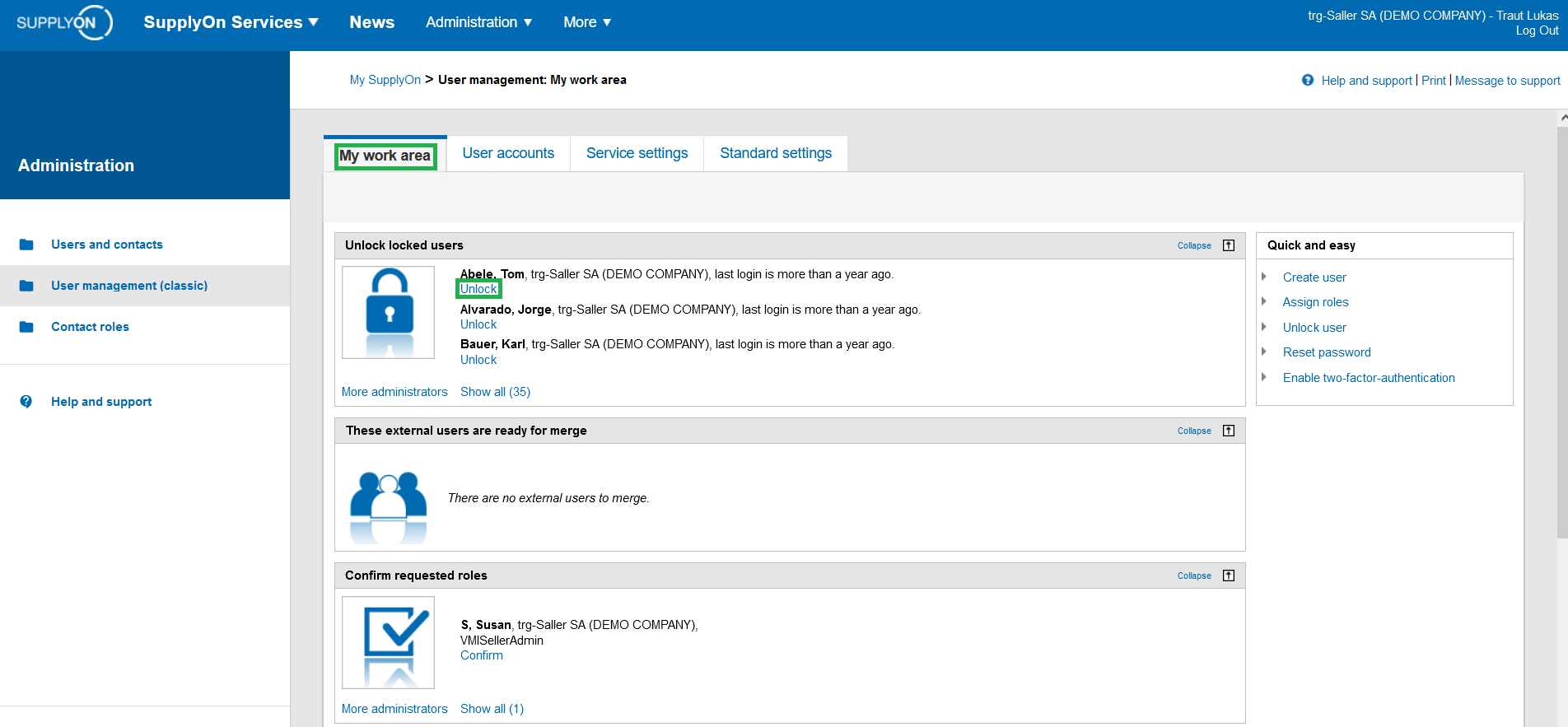
Task: Click the help question mark icon near Help and support
Action: click(x=1308, y=80)
